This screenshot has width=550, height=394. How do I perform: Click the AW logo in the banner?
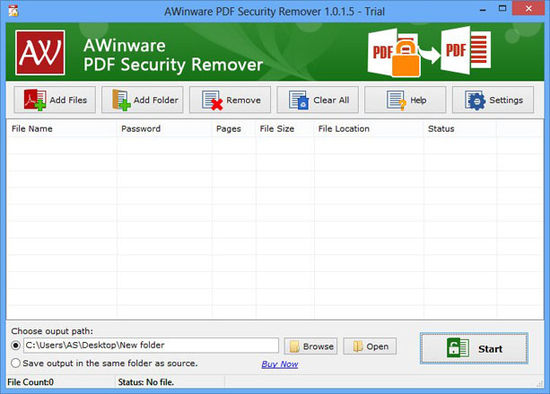(40, 53)
